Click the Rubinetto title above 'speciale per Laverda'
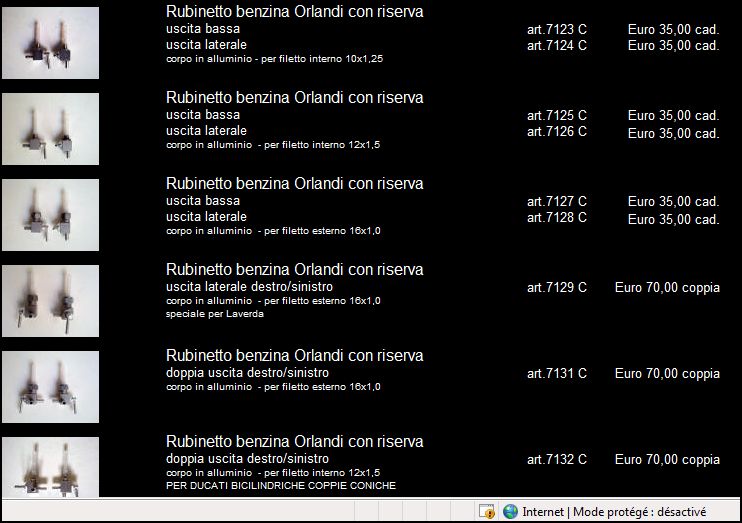This screenshot has height=523, width=742. tap(294, 270)
